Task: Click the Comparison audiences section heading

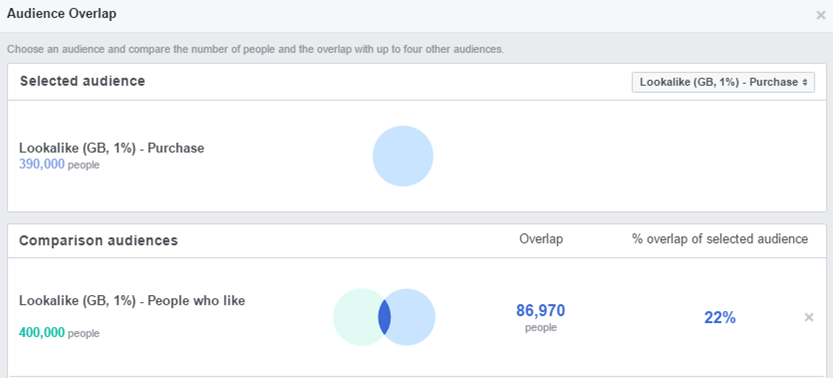Action: 98,240
